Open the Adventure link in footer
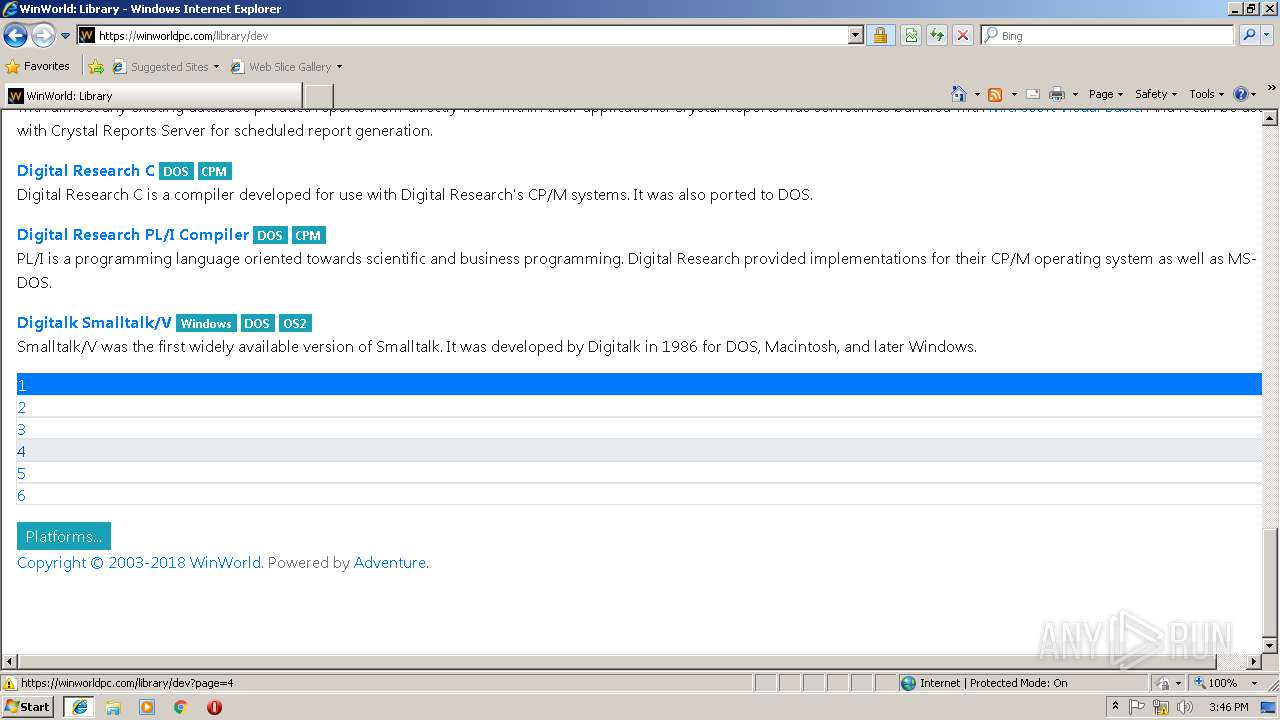Viewport: 1280px width, 720px height. 390,562
